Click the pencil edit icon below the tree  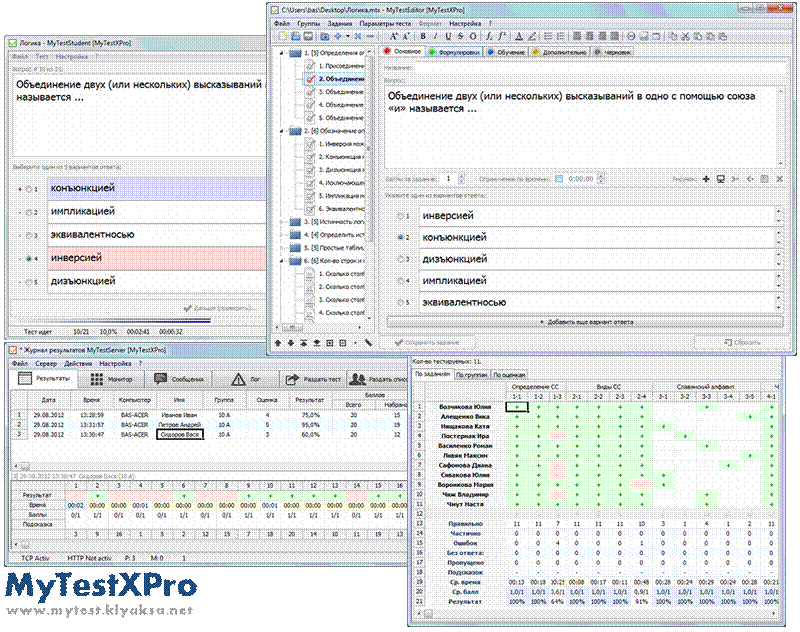[368, 343]
